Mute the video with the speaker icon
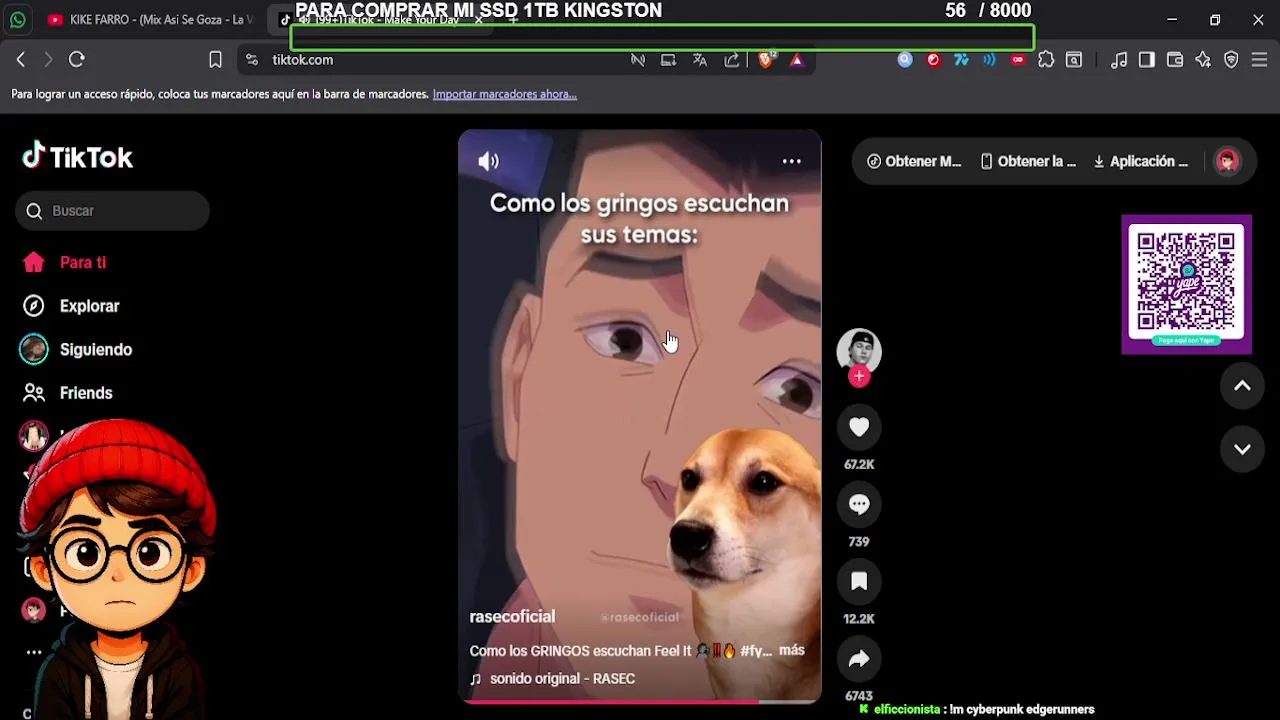Screen dimensions: 1280x720 (x=488, y=161)
